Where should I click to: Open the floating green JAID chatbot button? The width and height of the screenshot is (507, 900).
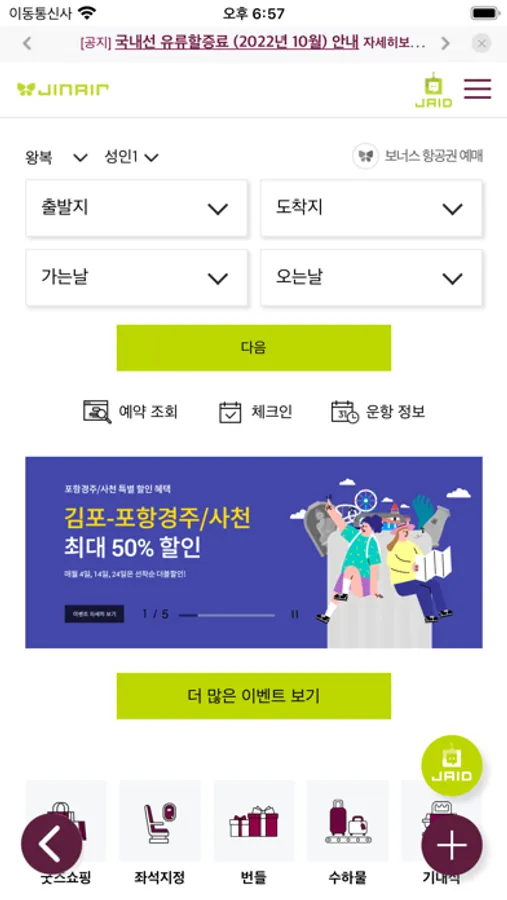click(452, 765)
